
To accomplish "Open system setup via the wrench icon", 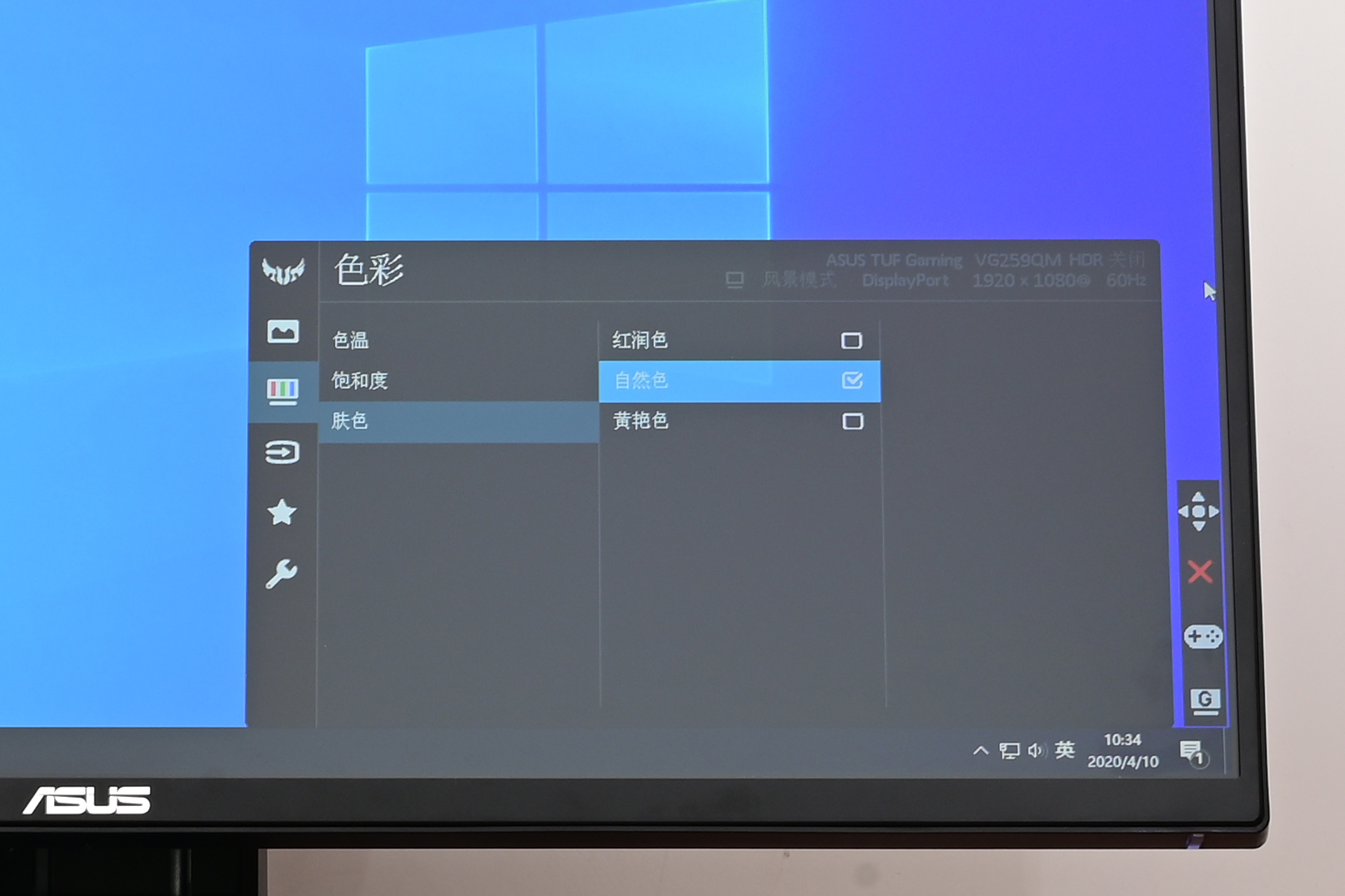I will click(x=284, y=573).
